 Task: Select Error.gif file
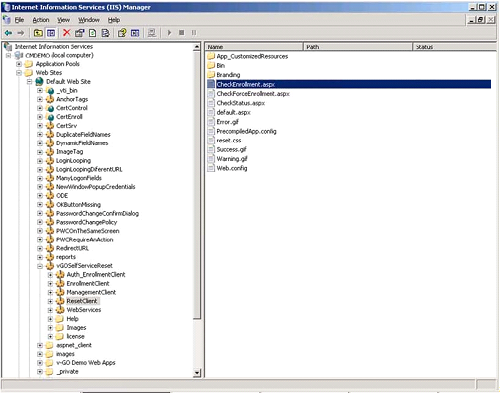tap(227, 122)
